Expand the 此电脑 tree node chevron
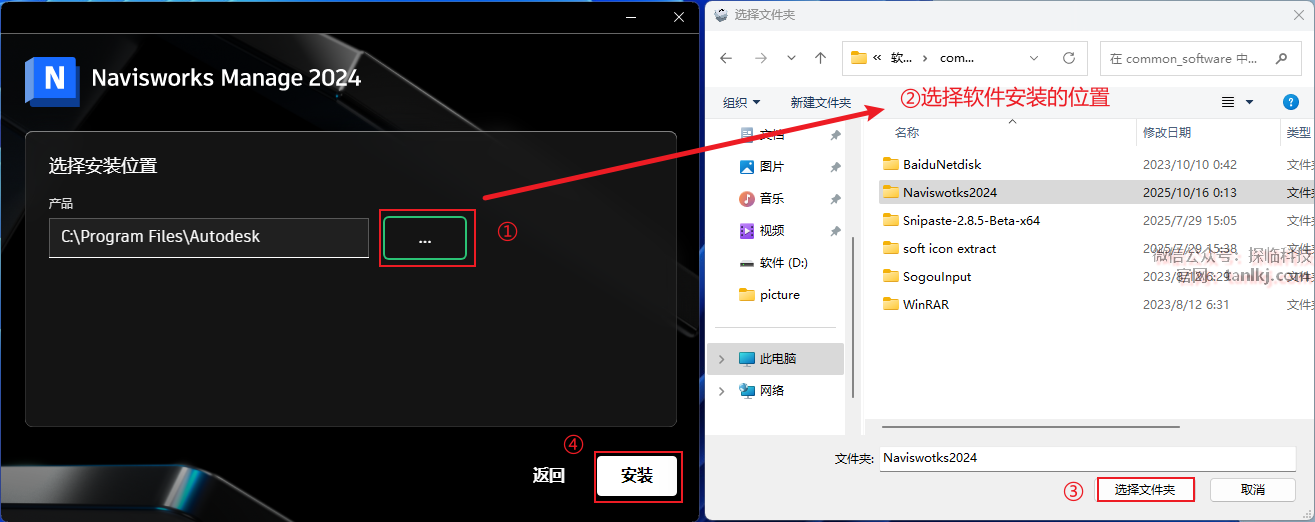Image resolution: width=1315 pixels, height=522 pixels. click(x=721, y=358)
